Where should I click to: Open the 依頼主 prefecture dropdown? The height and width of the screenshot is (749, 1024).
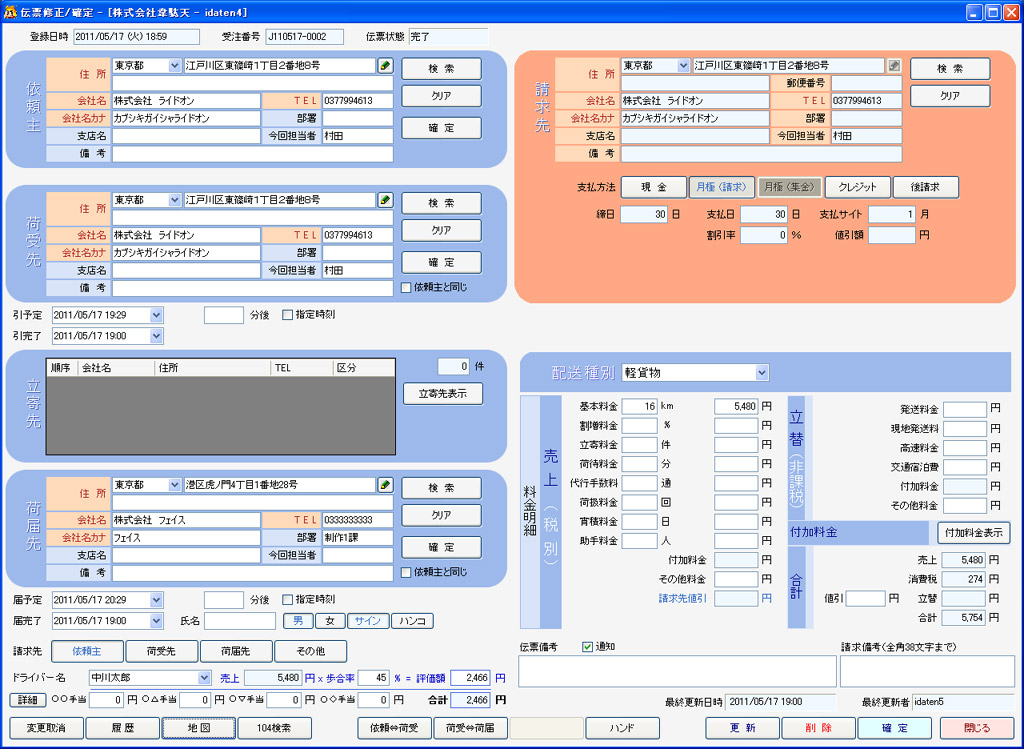(174, 66)
